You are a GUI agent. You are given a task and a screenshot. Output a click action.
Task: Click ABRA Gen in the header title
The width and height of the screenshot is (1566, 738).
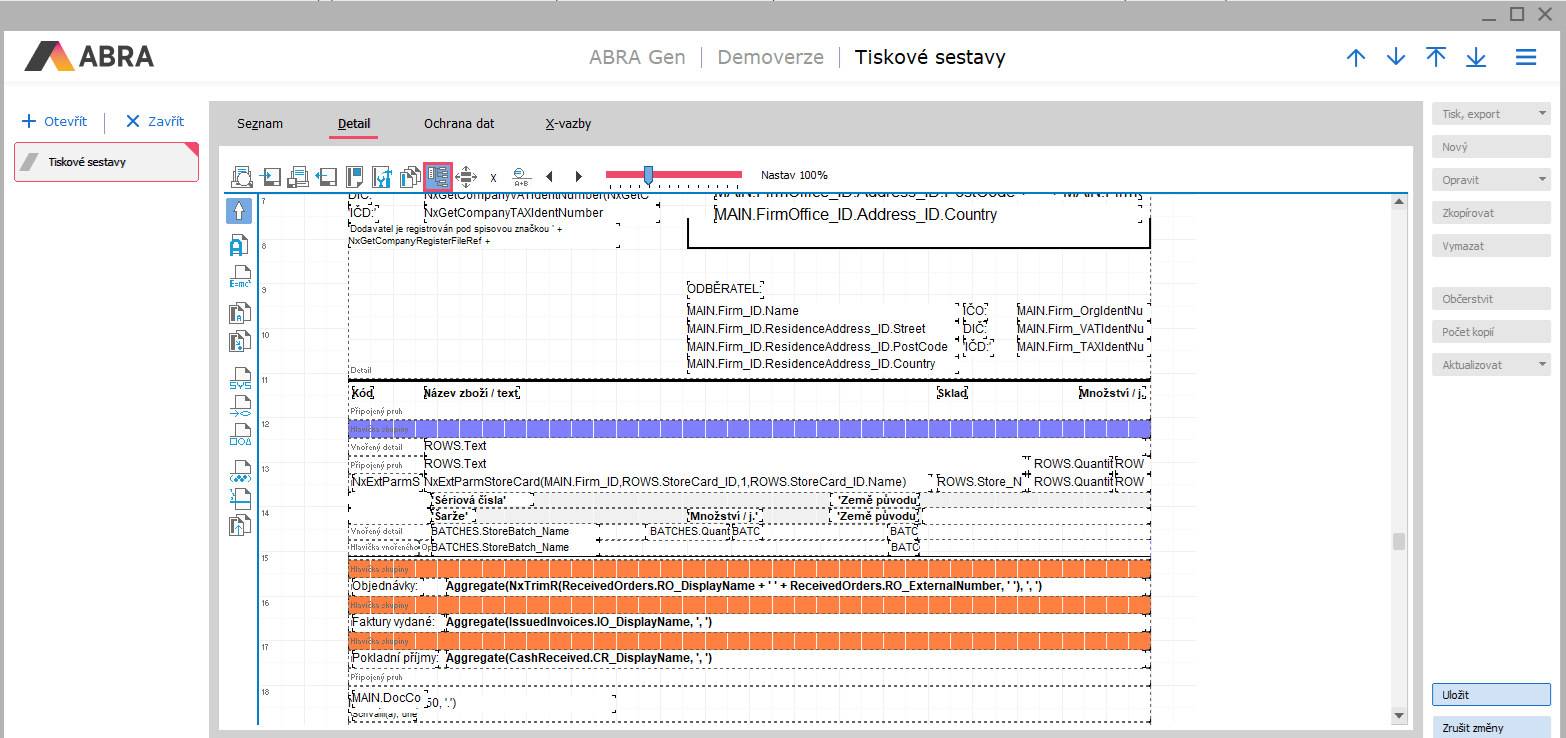point(637,57)
